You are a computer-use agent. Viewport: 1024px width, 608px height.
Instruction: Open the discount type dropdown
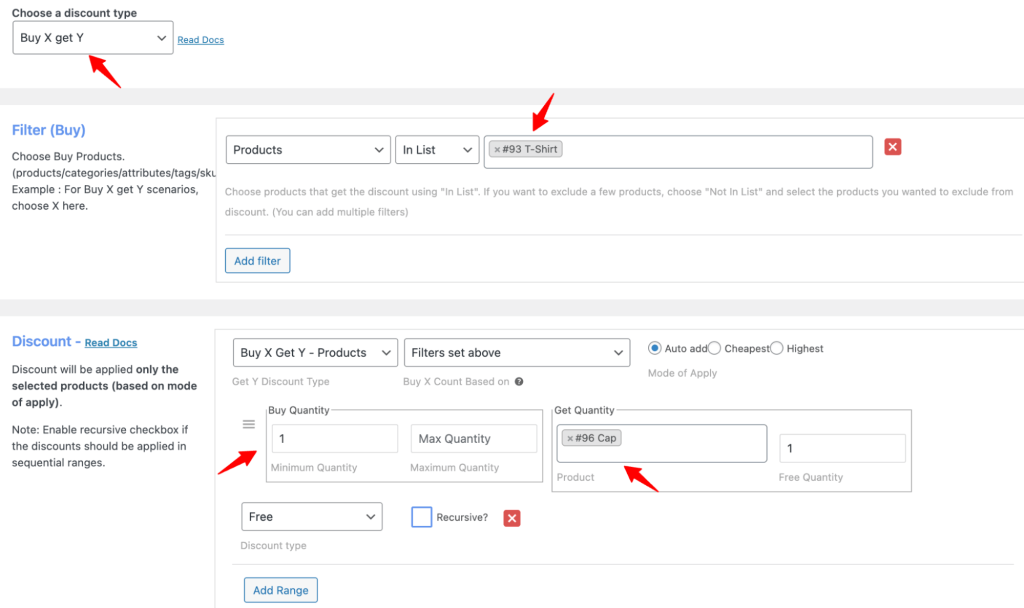click(x=92, y=37)
